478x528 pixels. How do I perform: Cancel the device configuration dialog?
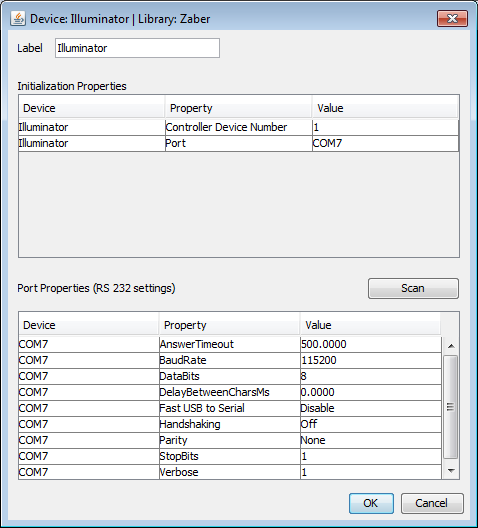[432, 503]
